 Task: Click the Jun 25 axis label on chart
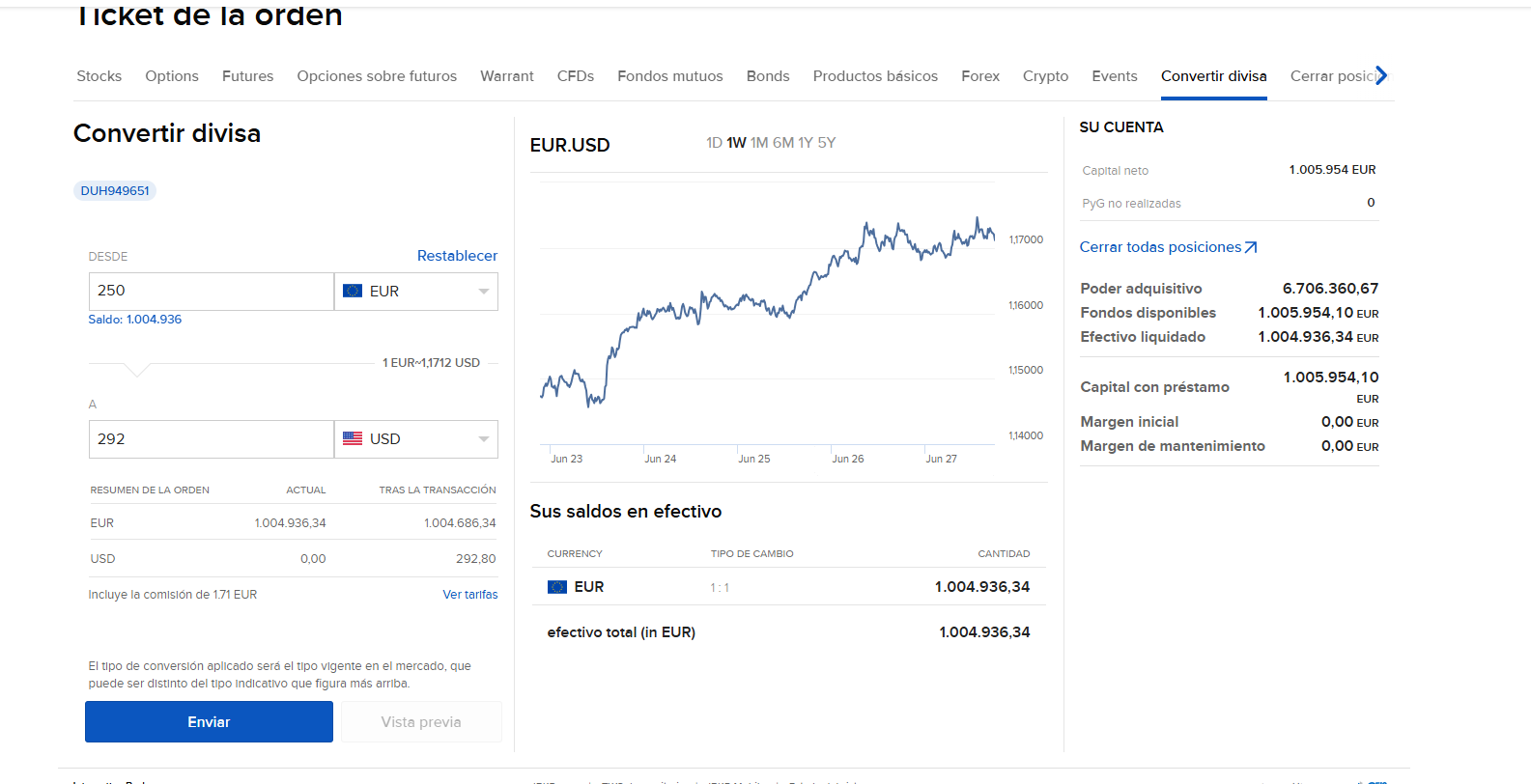(754, 459)
